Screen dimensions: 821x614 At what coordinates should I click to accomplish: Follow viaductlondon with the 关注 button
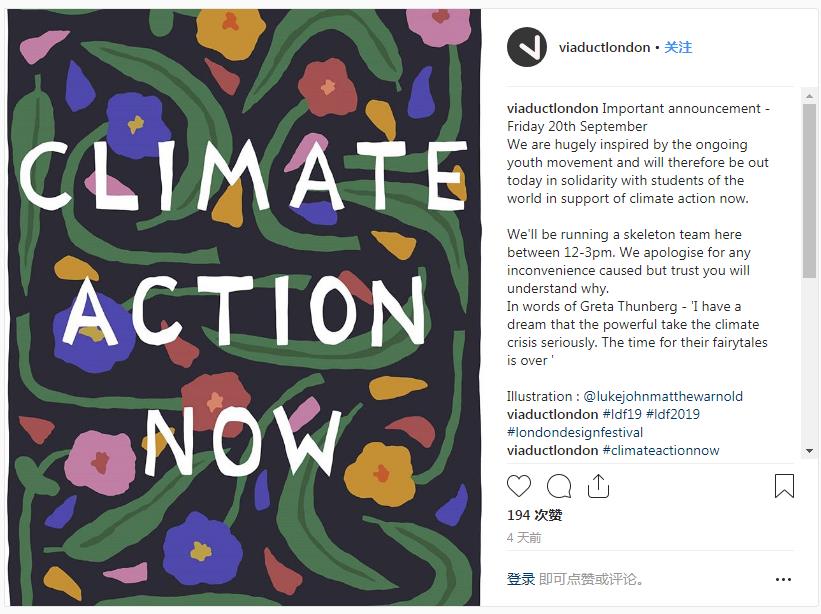click(x=678, y=48)
